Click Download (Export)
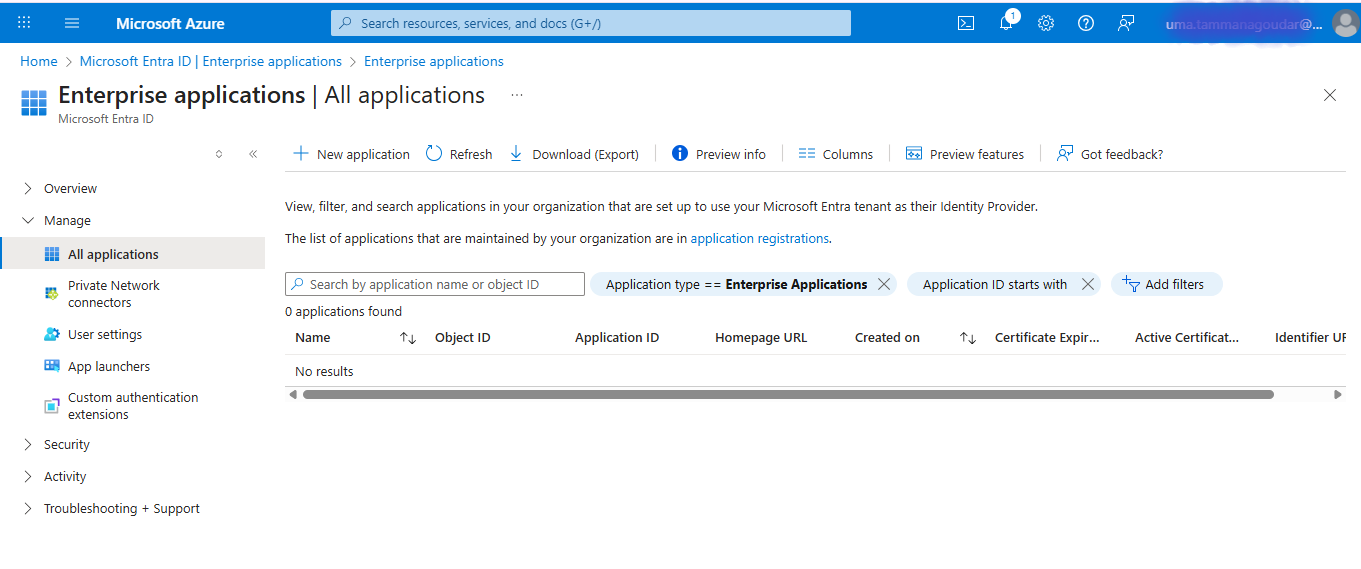The image size is (1361, 569). [x=574, y=154]
